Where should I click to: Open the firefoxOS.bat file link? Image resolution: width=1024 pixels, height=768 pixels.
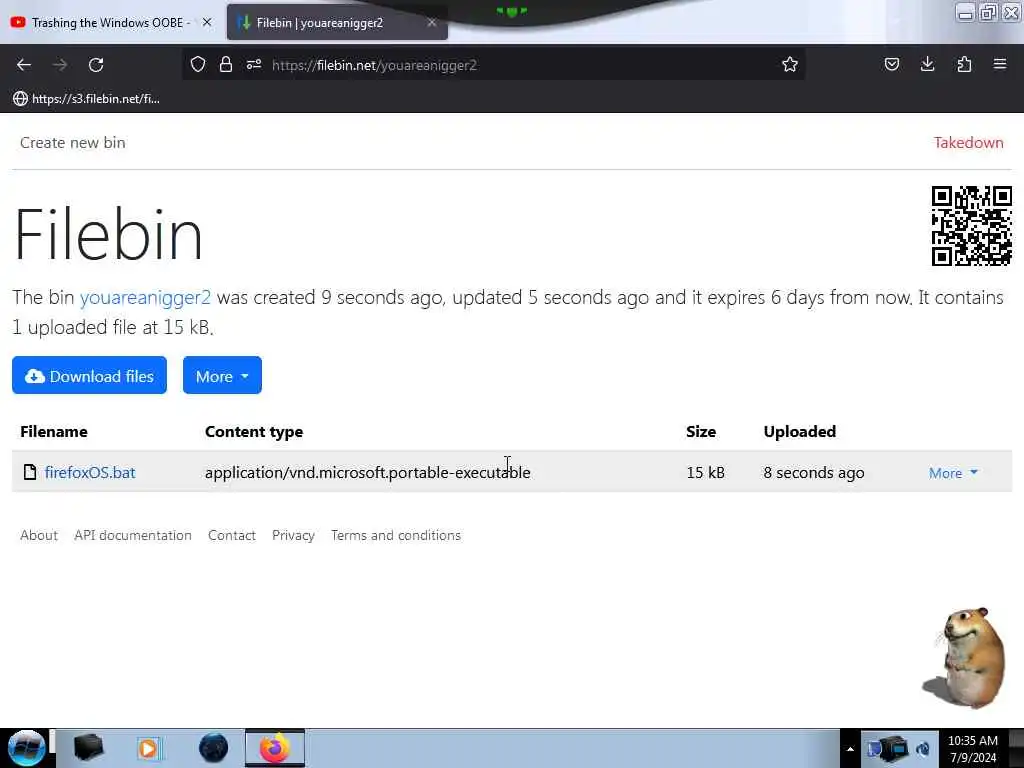90,472
